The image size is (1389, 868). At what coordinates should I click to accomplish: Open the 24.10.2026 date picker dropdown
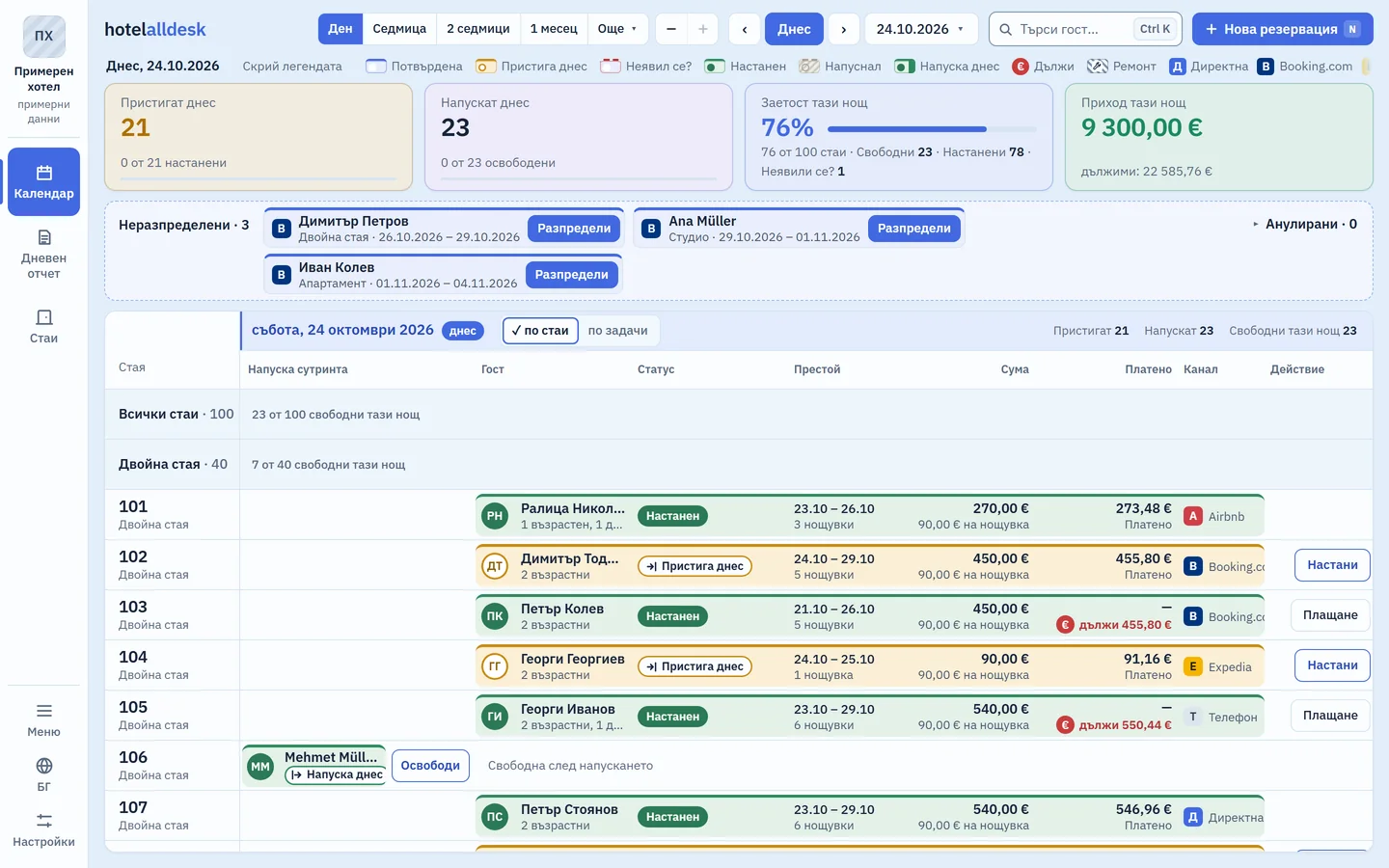pyautogui.click(x=920, y=29)
